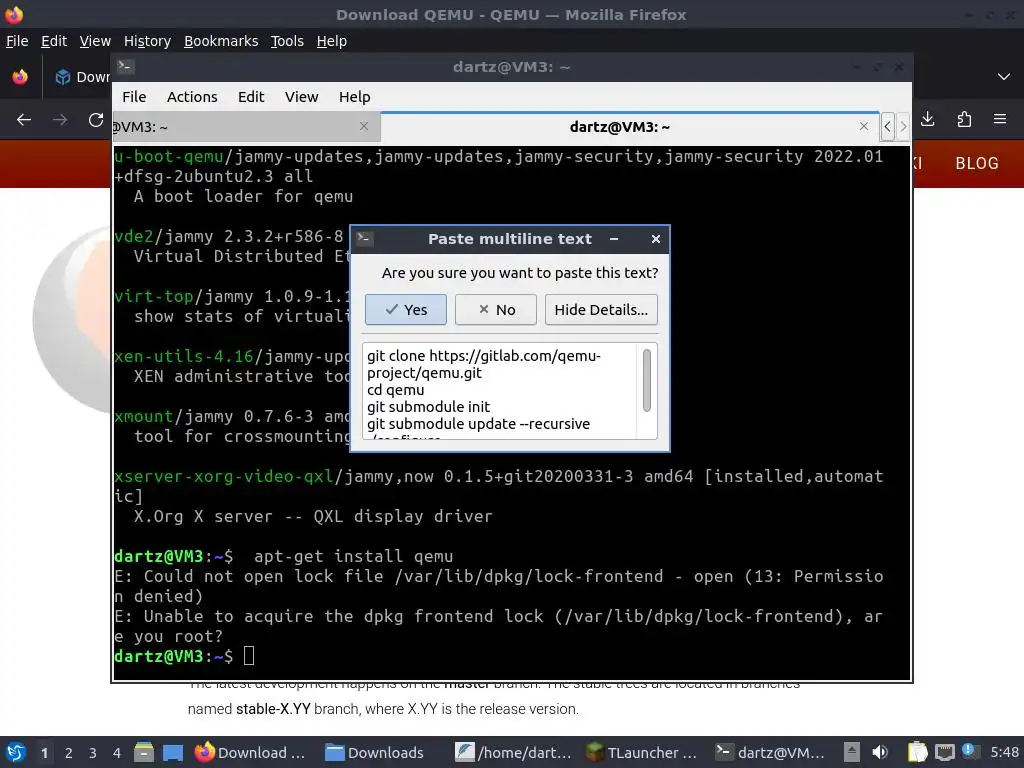The image size is (1024, 768).
Task: Open Firefox View icon in tab bar
Action: click(20, 77)
